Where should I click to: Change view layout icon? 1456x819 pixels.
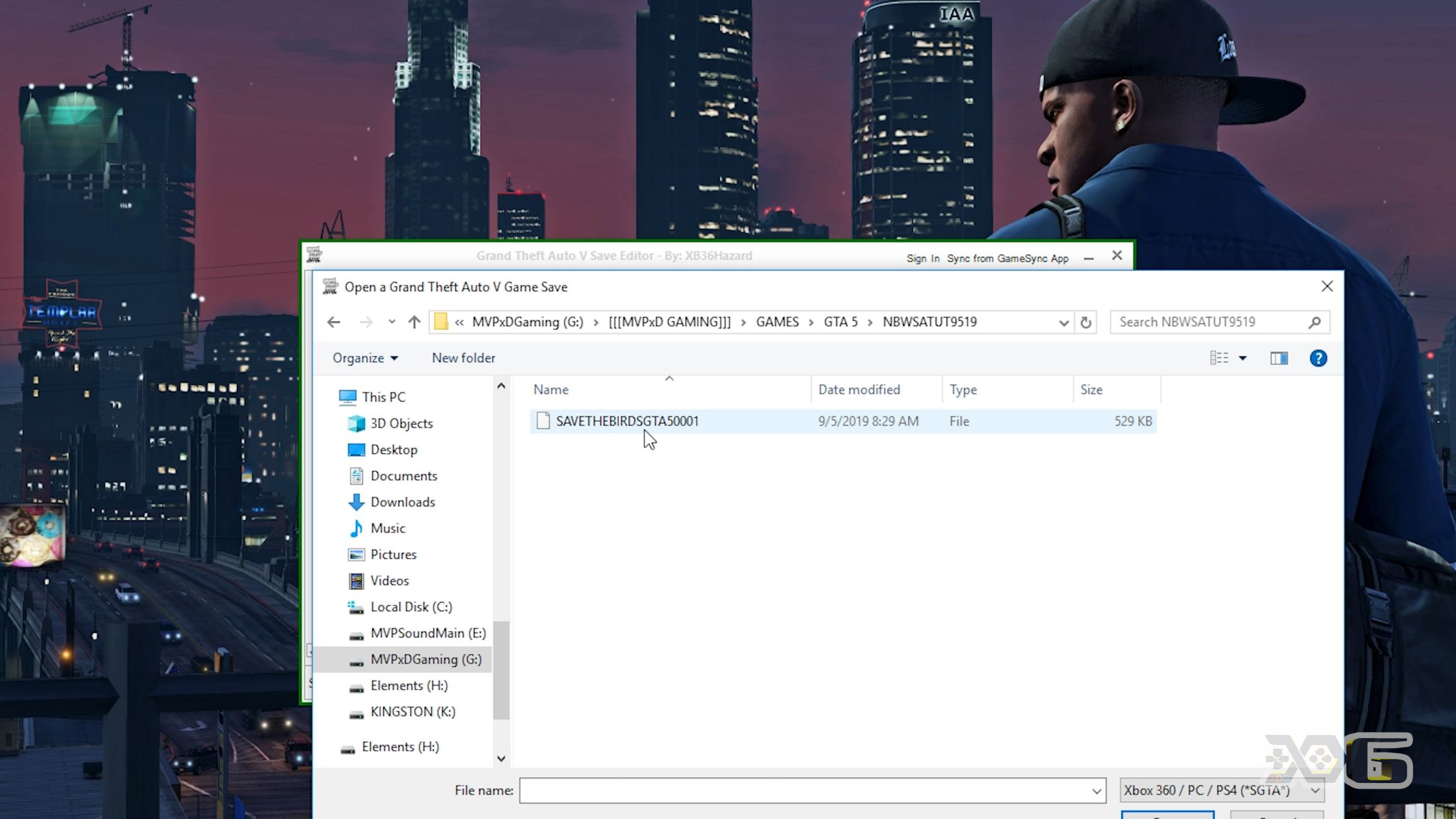click(1219, 358)
